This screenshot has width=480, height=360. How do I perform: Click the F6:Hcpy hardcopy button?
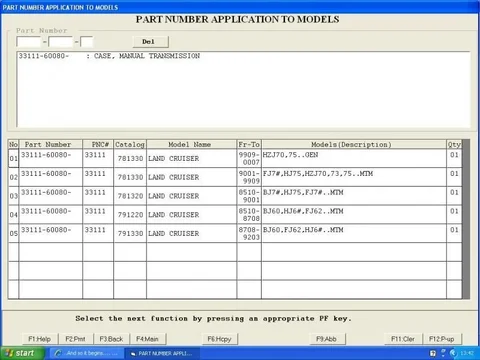pyautogui.click(x=219, y=339)
